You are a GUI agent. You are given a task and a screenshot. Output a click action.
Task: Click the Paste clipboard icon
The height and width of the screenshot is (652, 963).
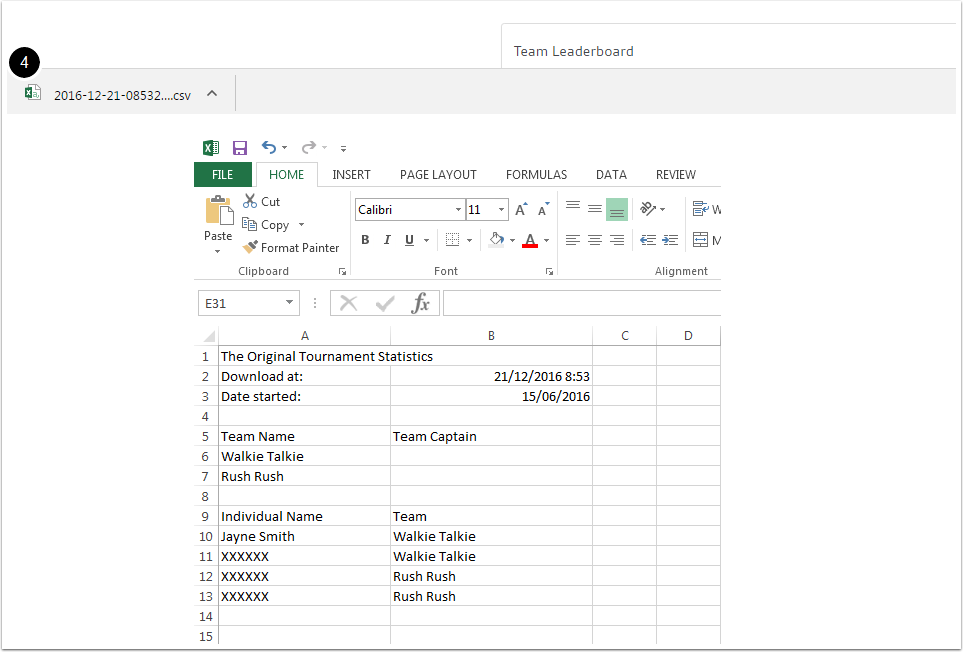tap(219, 211)
